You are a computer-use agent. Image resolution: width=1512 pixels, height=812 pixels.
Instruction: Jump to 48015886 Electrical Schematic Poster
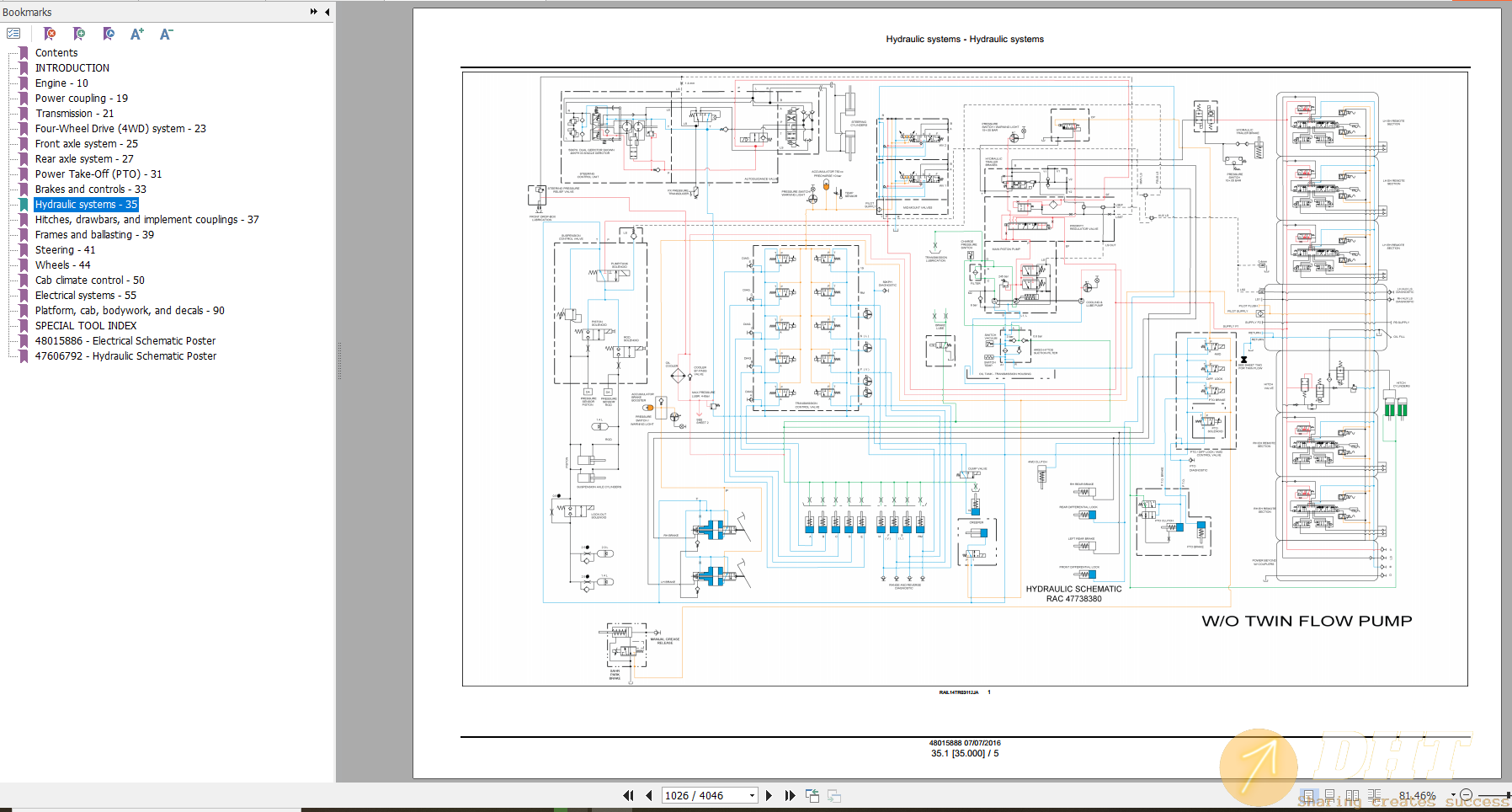(x=125, y=340)
